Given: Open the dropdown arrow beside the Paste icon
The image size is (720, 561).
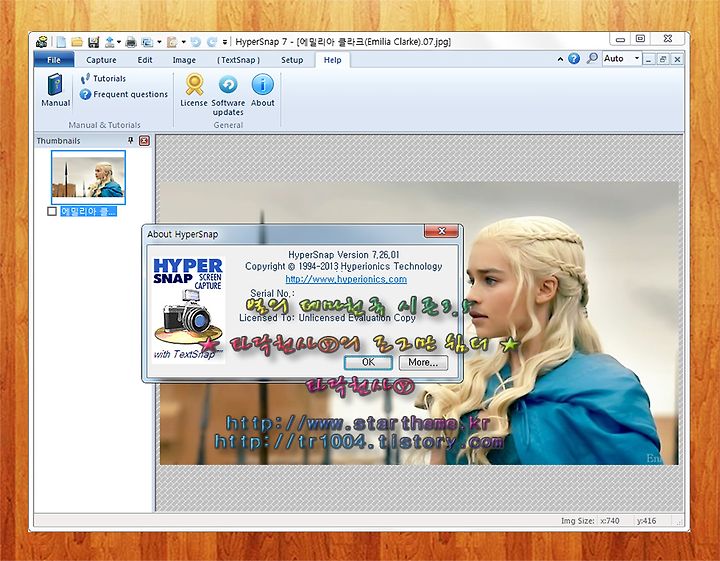Looking at the screenshot, I should coord(183,42).
